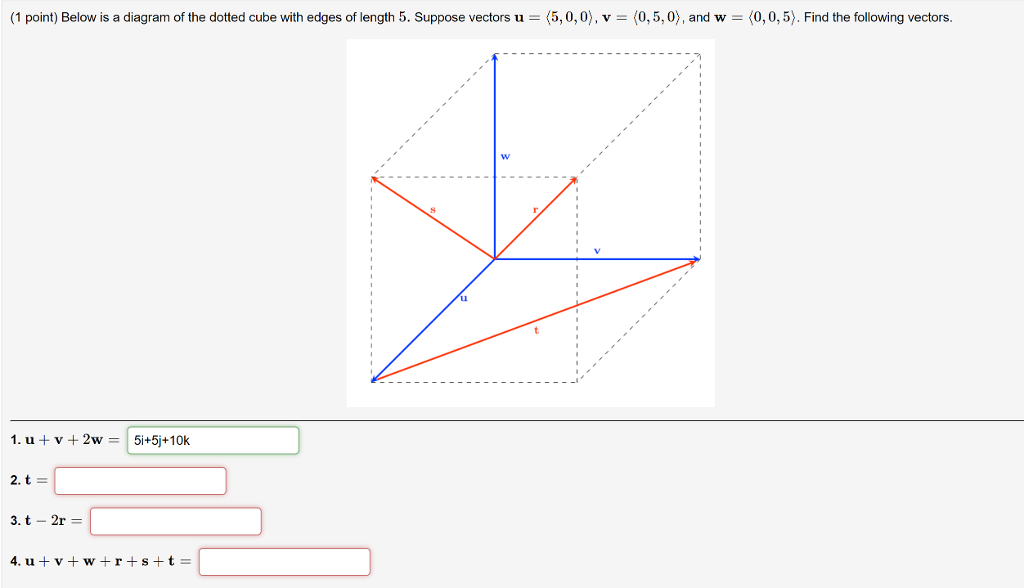Viewport: 1024px width, 588px height.
Task: Click the red 't' vector label in diagram
Action: point(536,330)
